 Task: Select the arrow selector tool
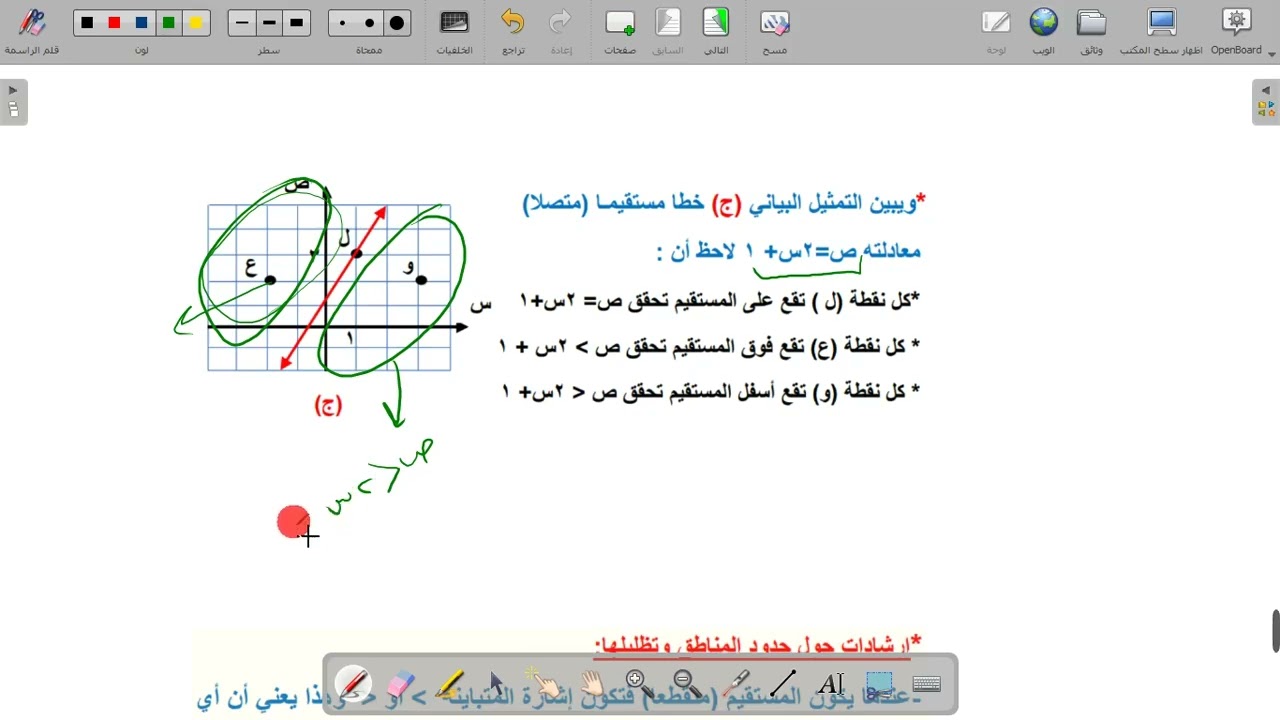[496, 685]
